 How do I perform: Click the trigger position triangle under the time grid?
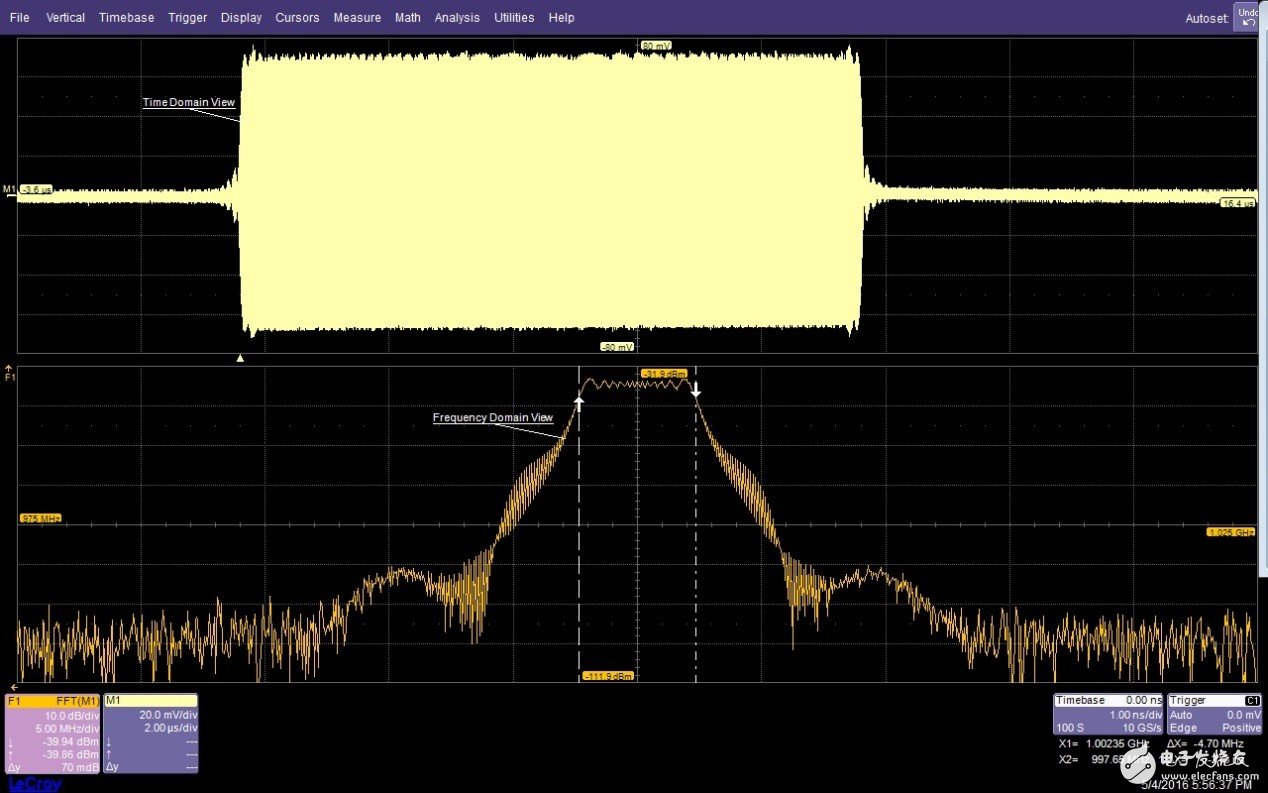pos(239,358)
